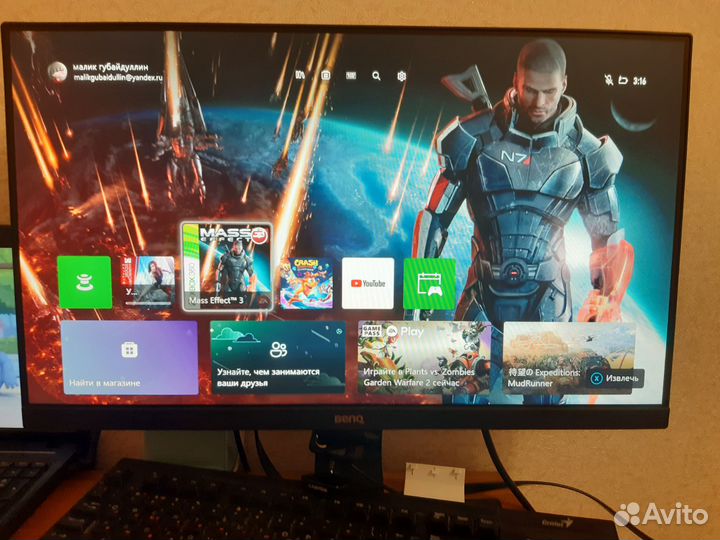
Task: Click the Game Pass badge on Plants card
Action: pyautogui.click(x=371, y=331)
